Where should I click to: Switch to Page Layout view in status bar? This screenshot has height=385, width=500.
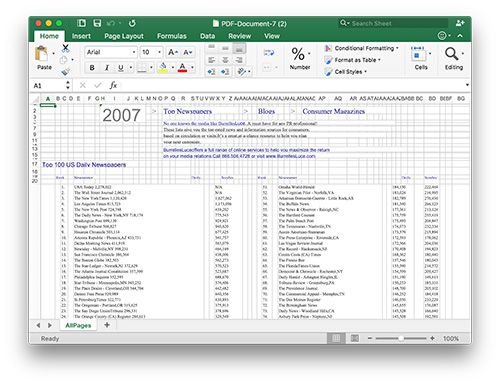pyautogui.click(x=355, y=338)
